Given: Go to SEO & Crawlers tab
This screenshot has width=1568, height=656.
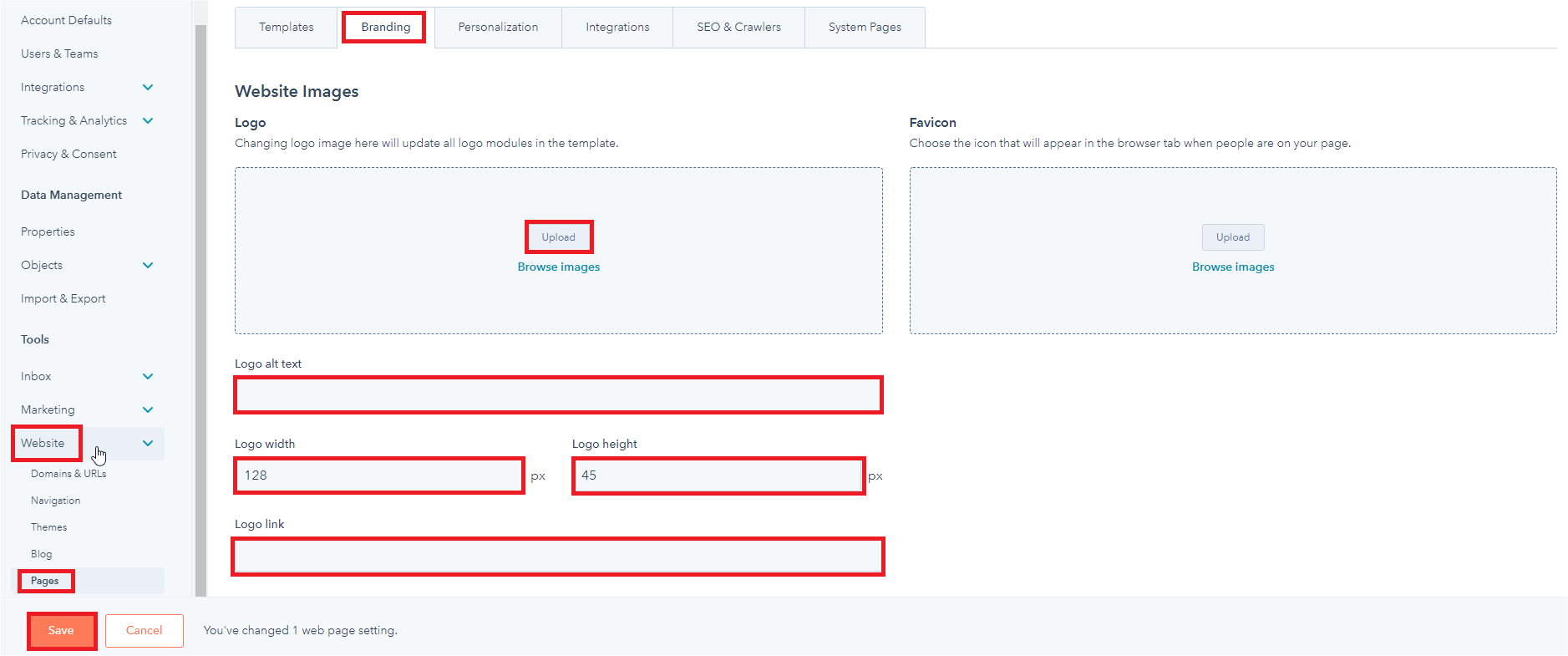Looking at the screenshot, I should (x=738, y=28).
